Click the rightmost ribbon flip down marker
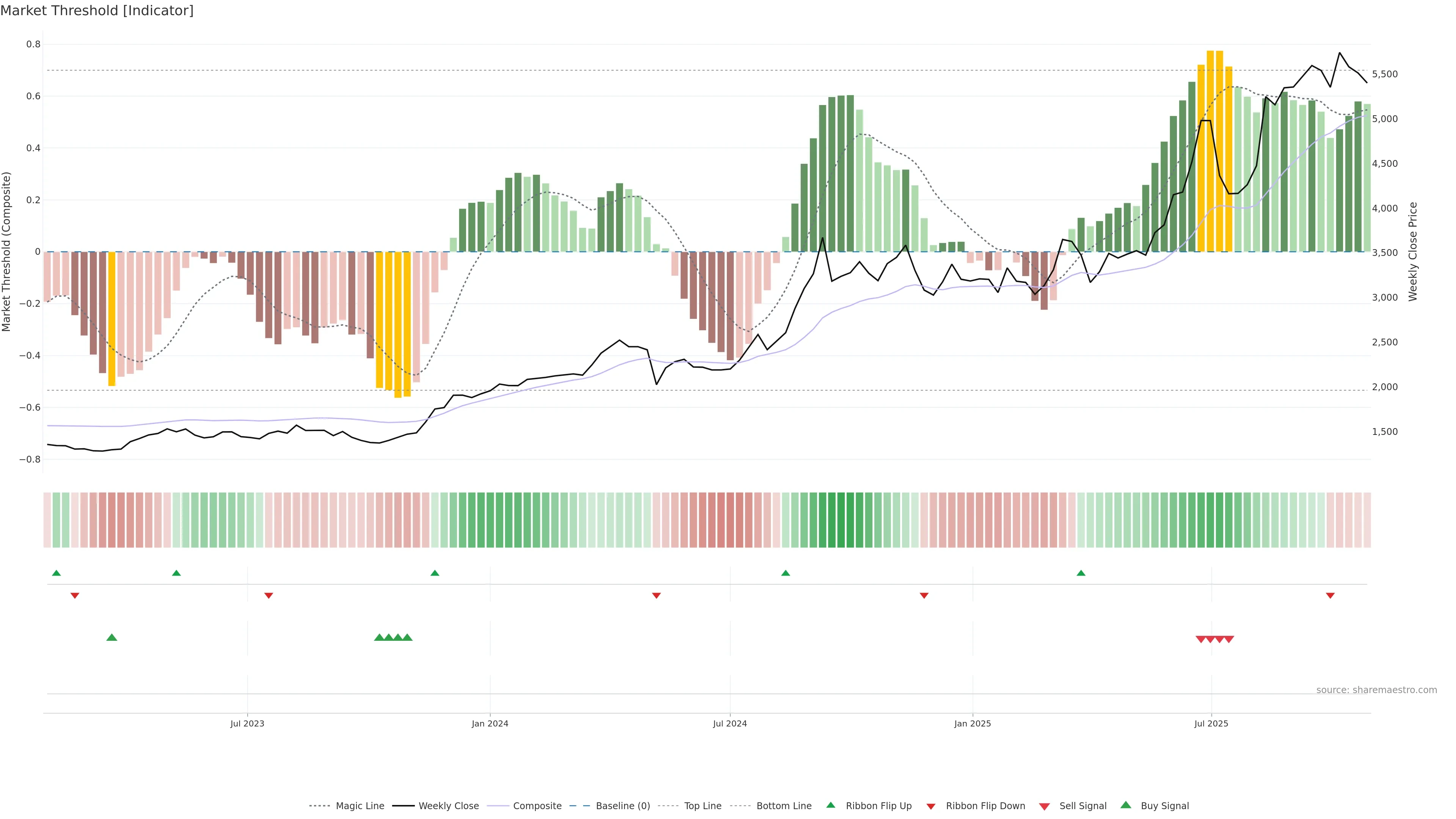Viewport: 1456px width, 819px height. click(1330, 596)
